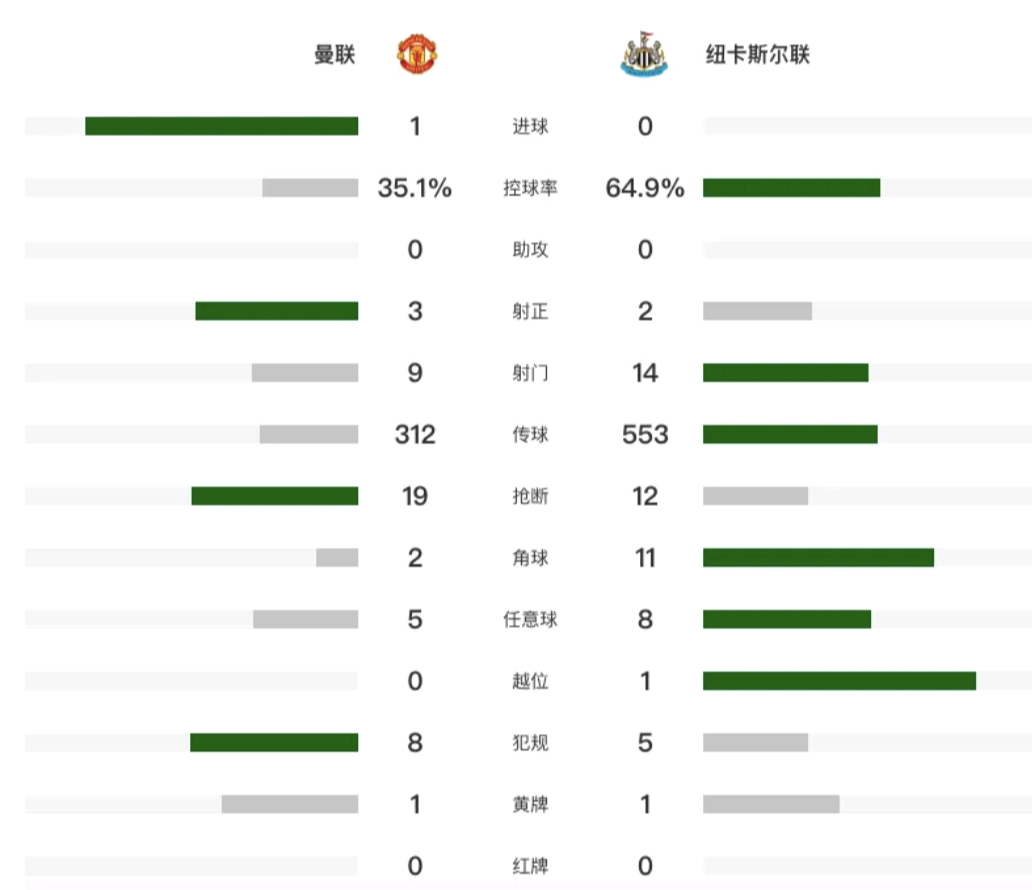
Task: Click the 35.1% possession value
Action: tap(415, 188)
